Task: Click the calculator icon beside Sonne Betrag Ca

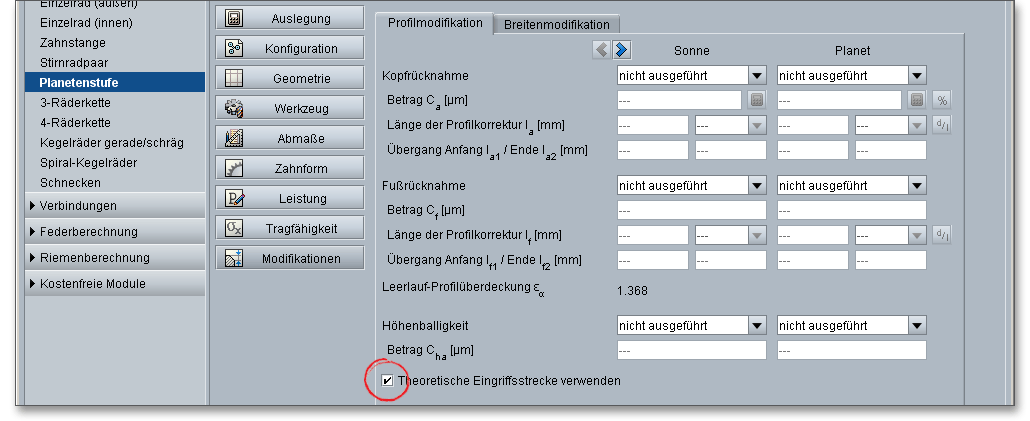Action: click(x=757, y=100)
